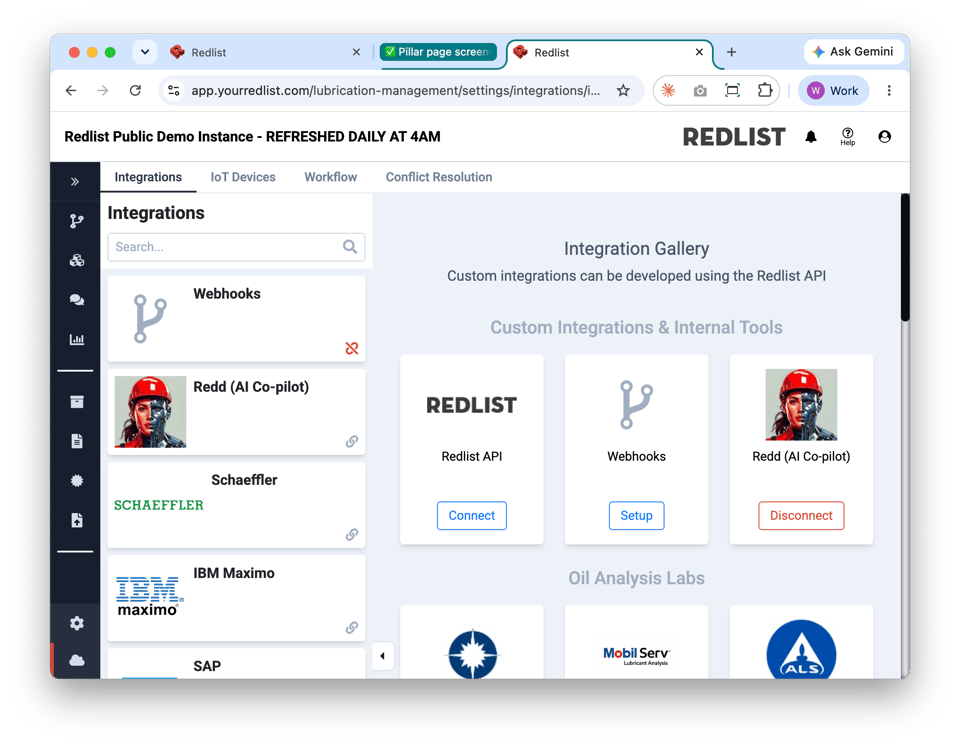This screenshot has width=960, height=745.
Task: Click the address bar URL
Action: tap(396, 91)
